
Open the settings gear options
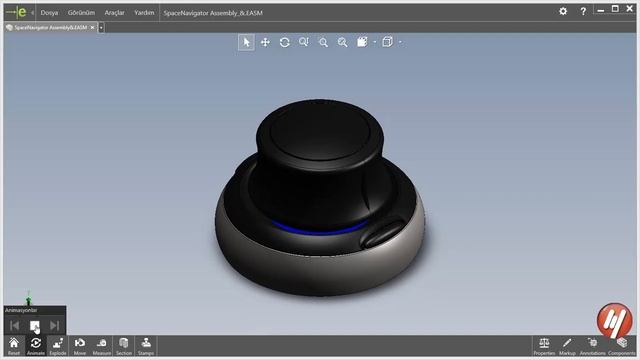[563, 11]
